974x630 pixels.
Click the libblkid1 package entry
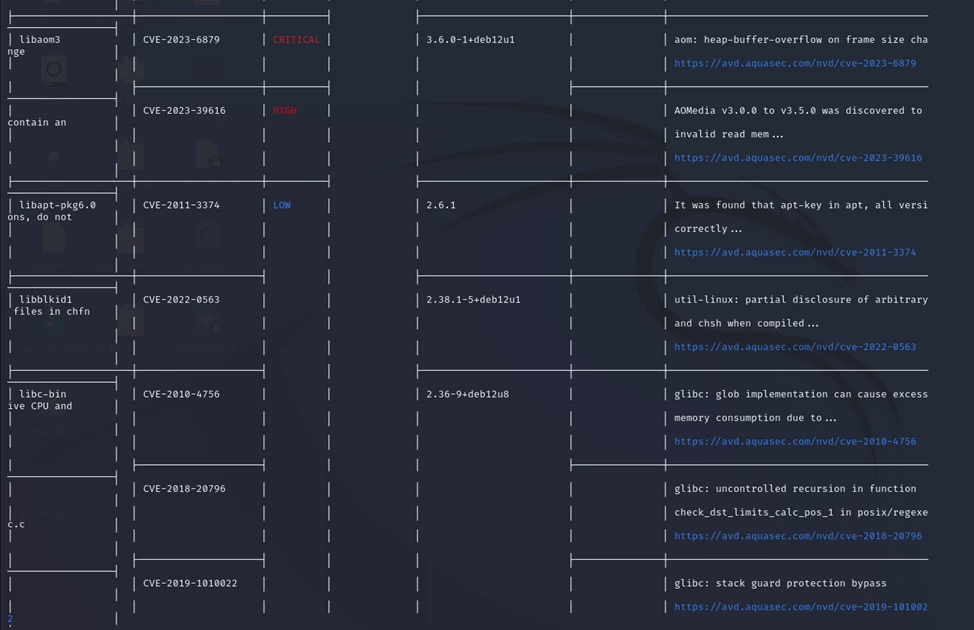pos(46,299)
